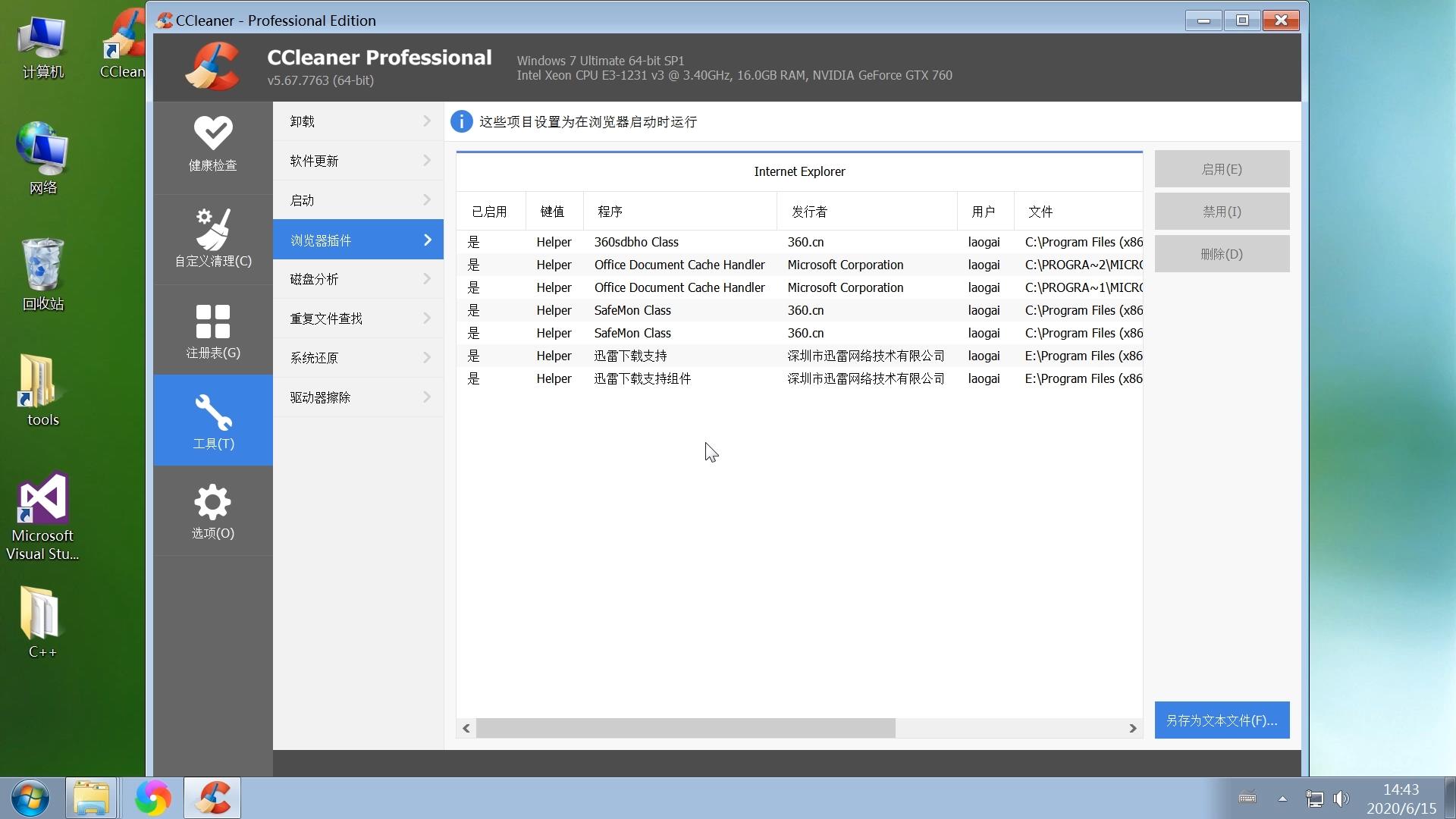1456x819 pixels.
Task: Select the 迅雷下载支持 row
Action: (x=799, y=356)
